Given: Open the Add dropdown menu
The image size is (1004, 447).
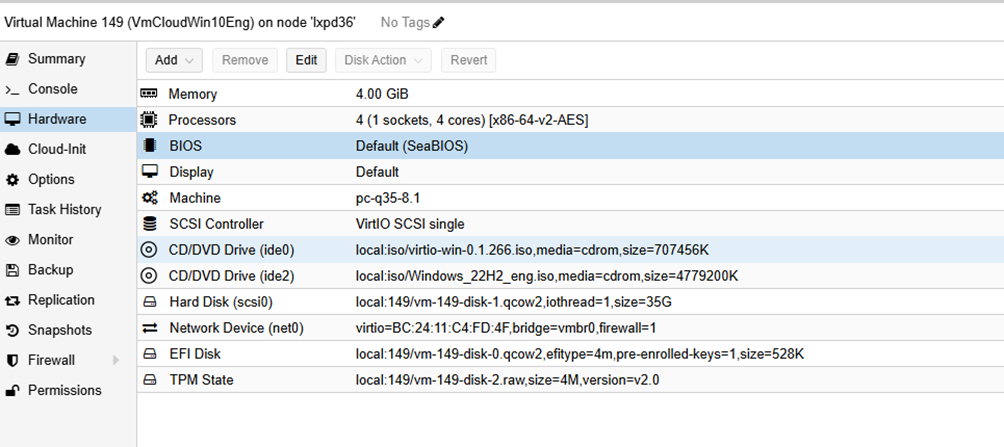Looking at the screenshot, I should [174, 60].
